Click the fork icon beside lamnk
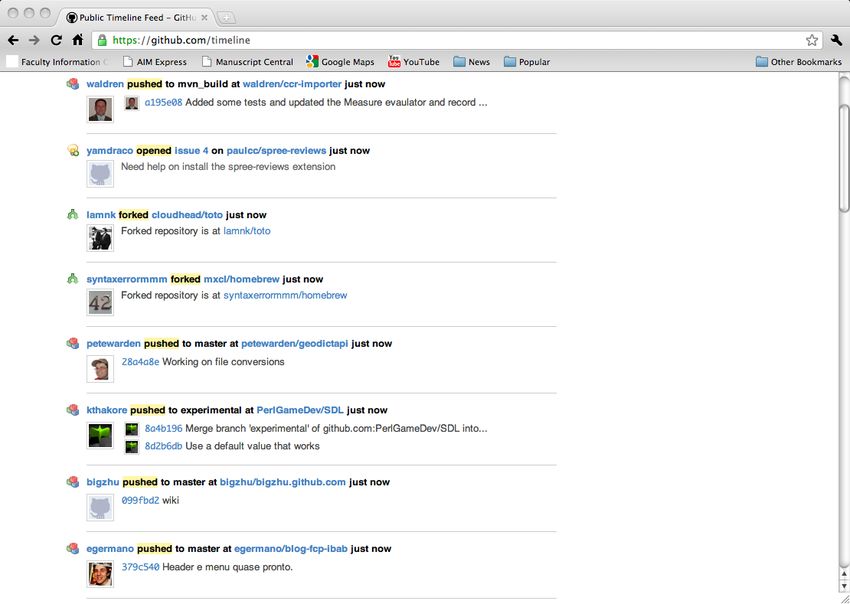 click(x=73, y=215)
